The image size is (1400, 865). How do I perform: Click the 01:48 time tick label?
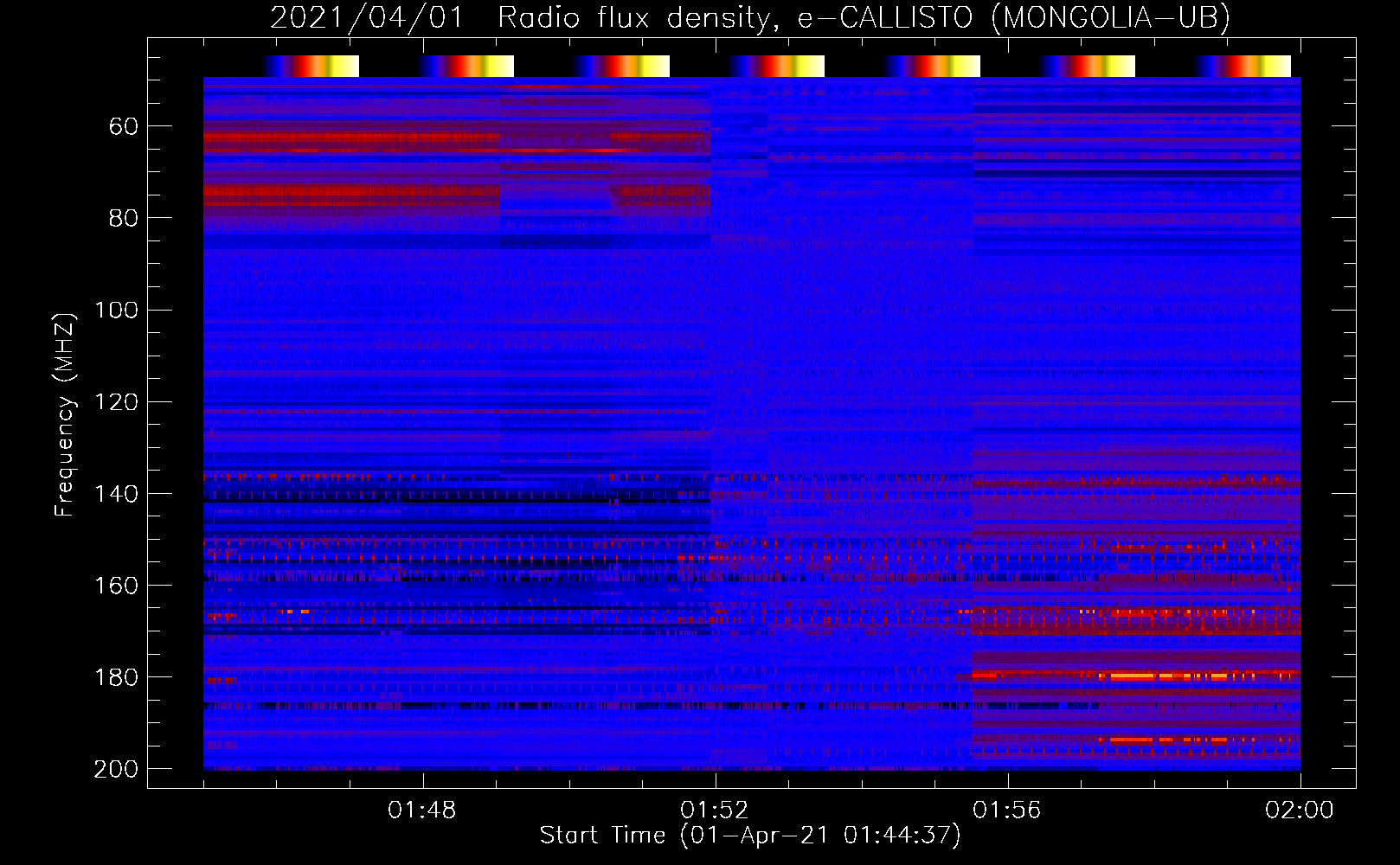pos(422,811)
